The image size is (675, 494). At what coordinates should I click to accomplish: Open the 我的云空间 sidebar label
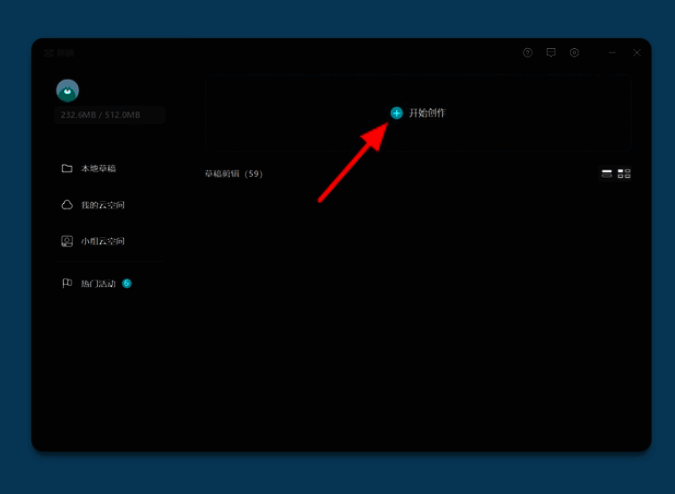point(103,205)
